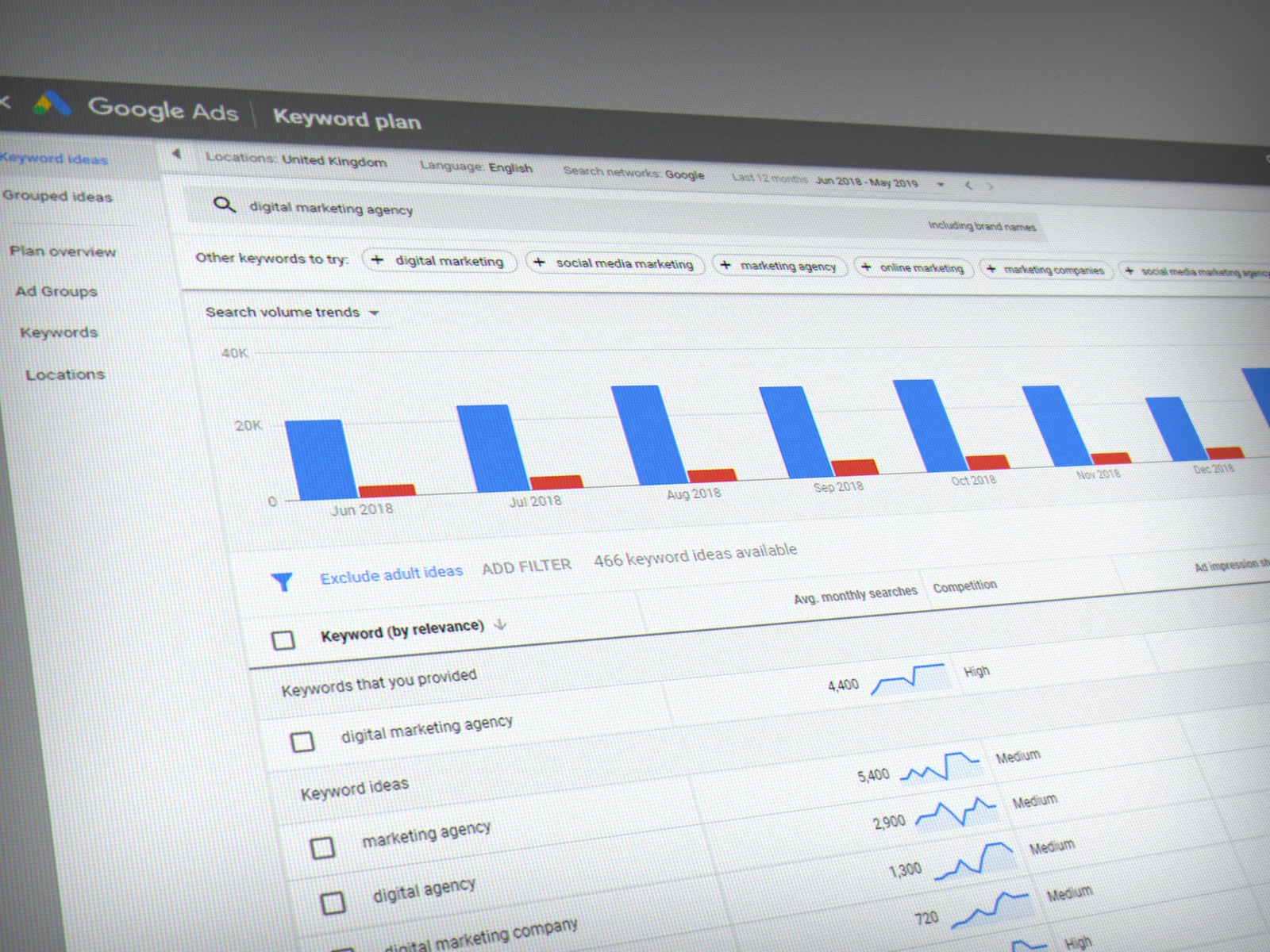The image size is (1270, 952).
Task: Click the search magnifier icon
Action: coord(225,205)
